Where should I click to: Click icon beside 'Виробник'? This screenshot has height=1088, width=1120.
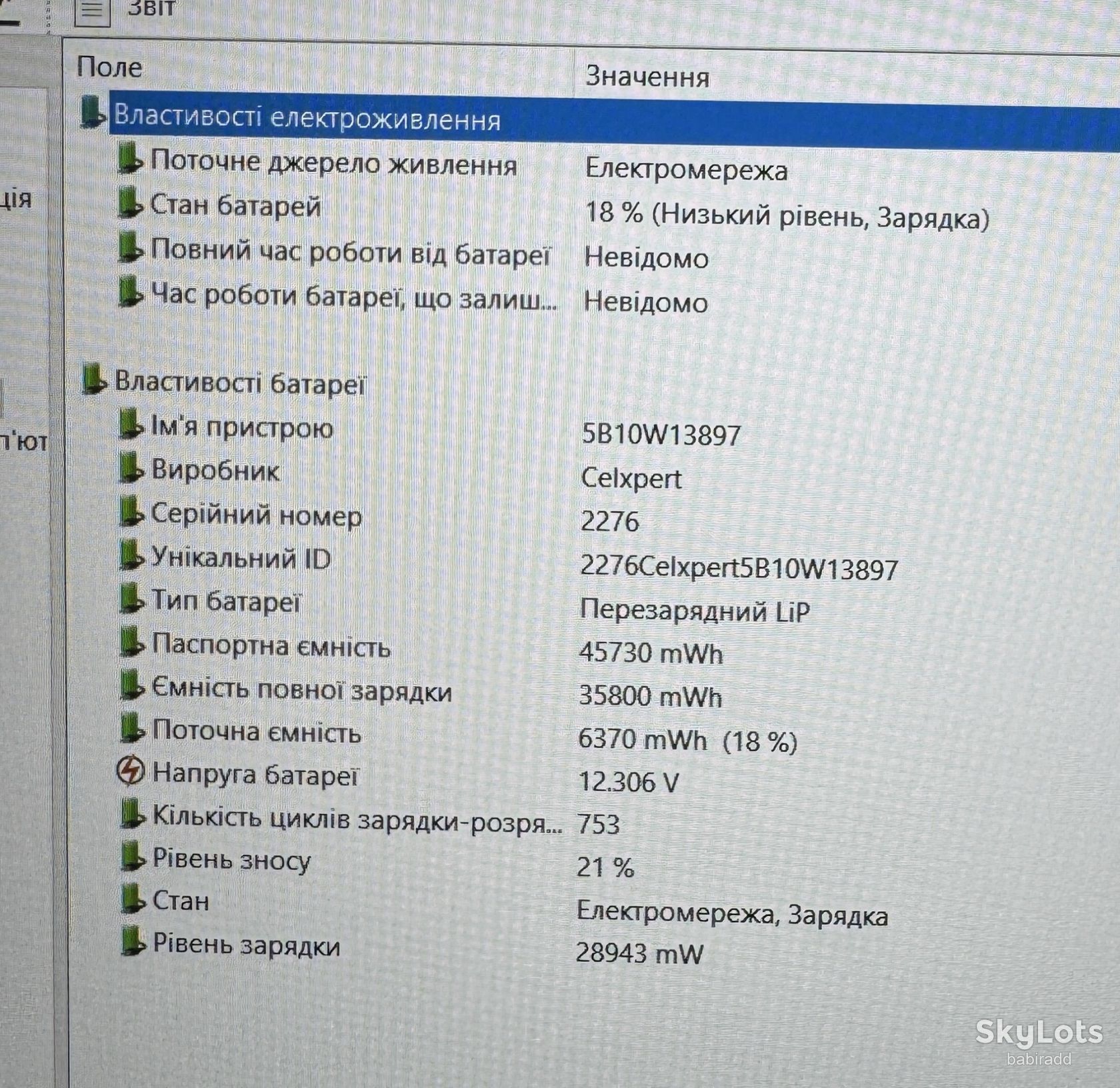(x=131, y=467)
